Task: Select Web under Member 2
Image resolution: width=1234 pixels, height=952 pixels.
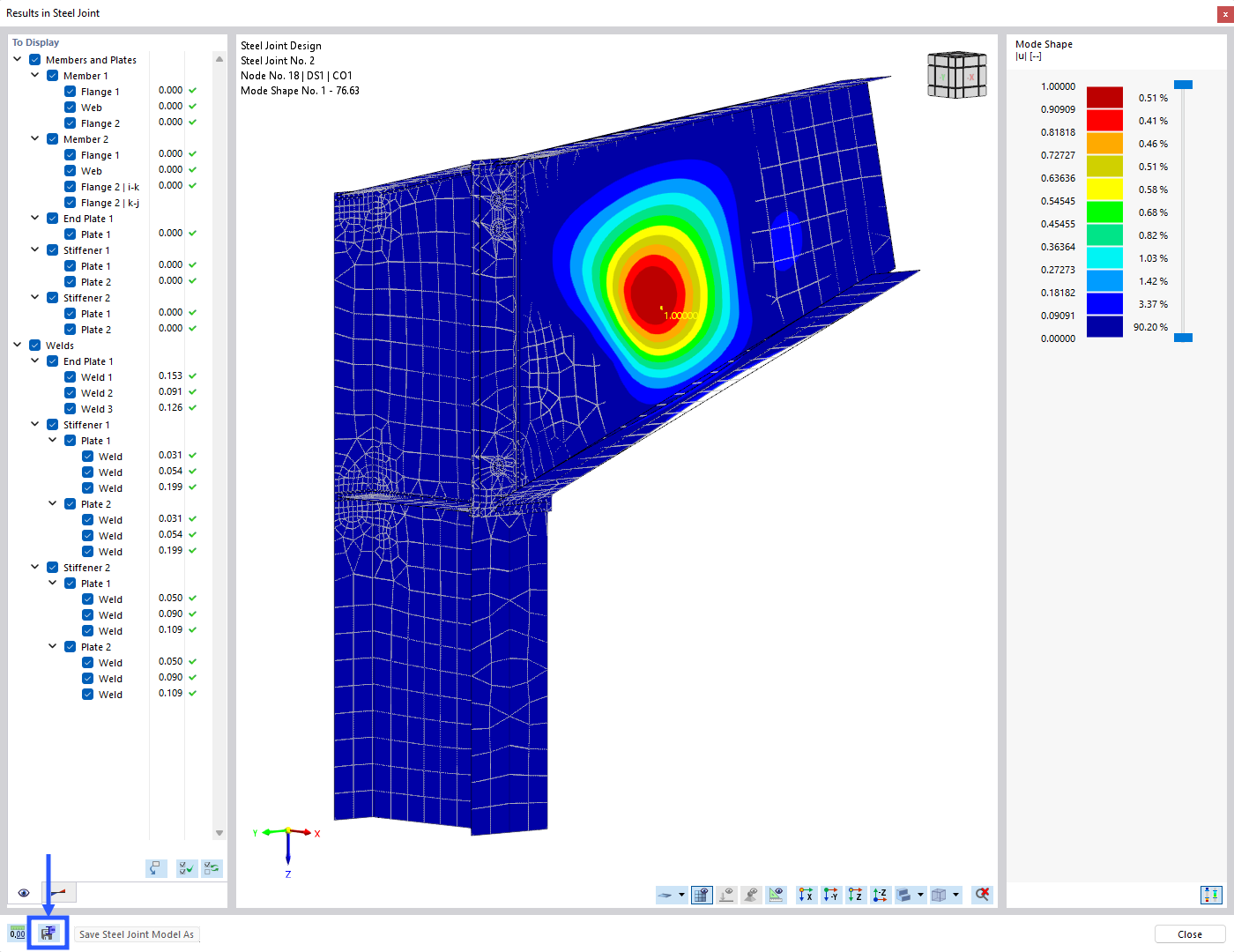Action: pos(92,171)
